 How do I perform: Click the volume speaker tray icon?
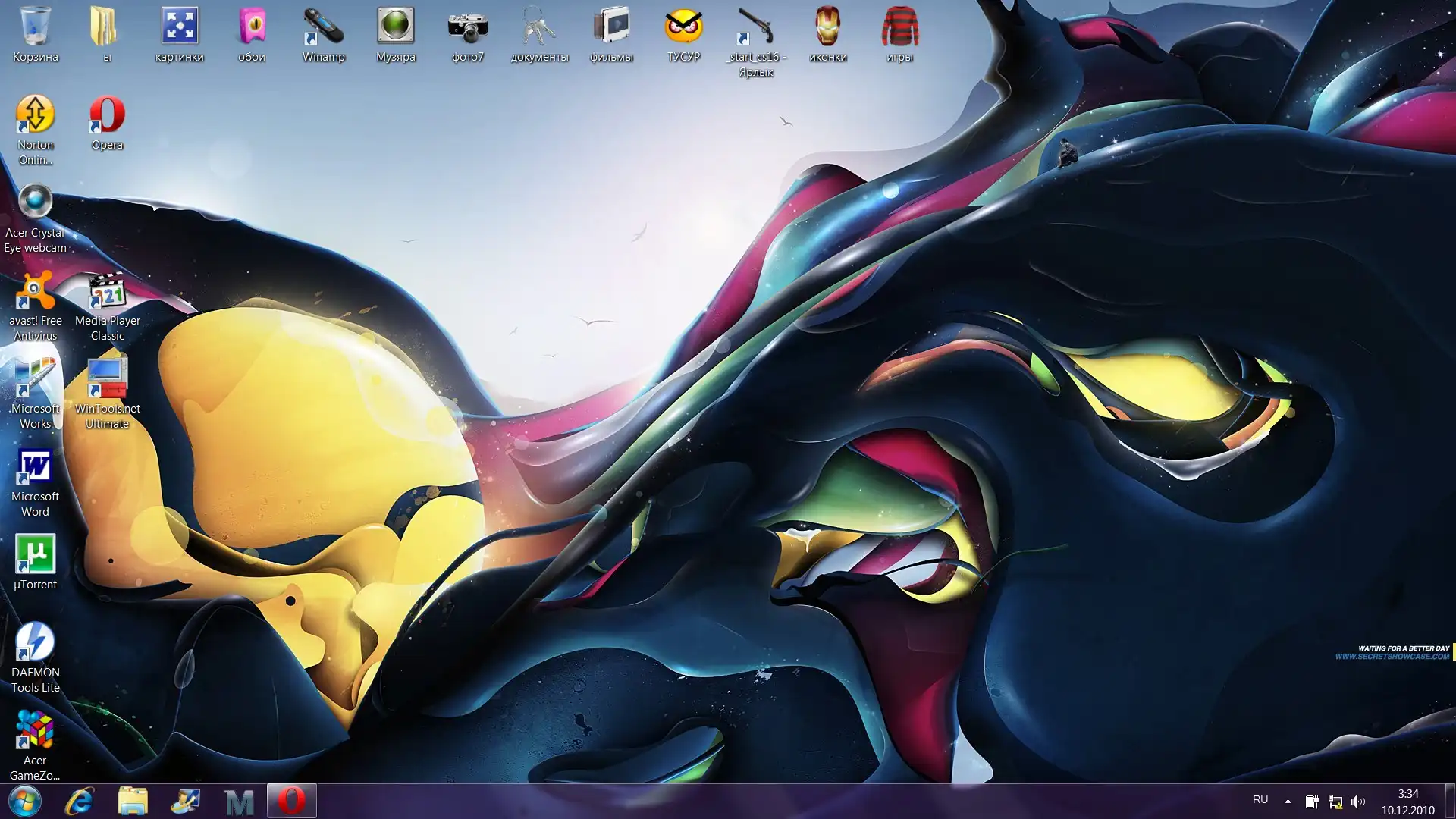coord(1358,801)
